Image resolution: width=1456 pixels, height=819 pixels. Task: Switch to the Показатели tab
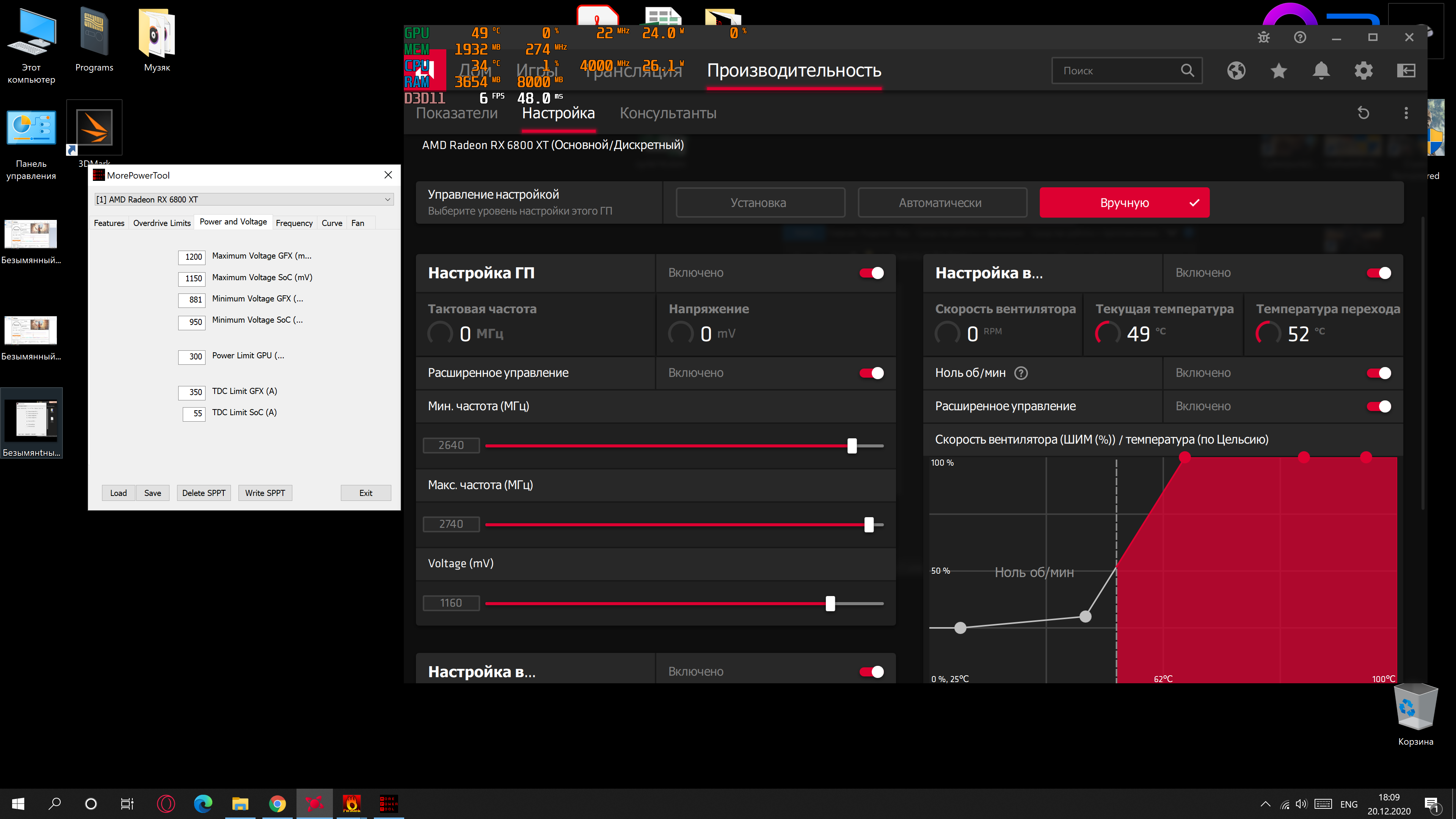click(x=457, y=113)
